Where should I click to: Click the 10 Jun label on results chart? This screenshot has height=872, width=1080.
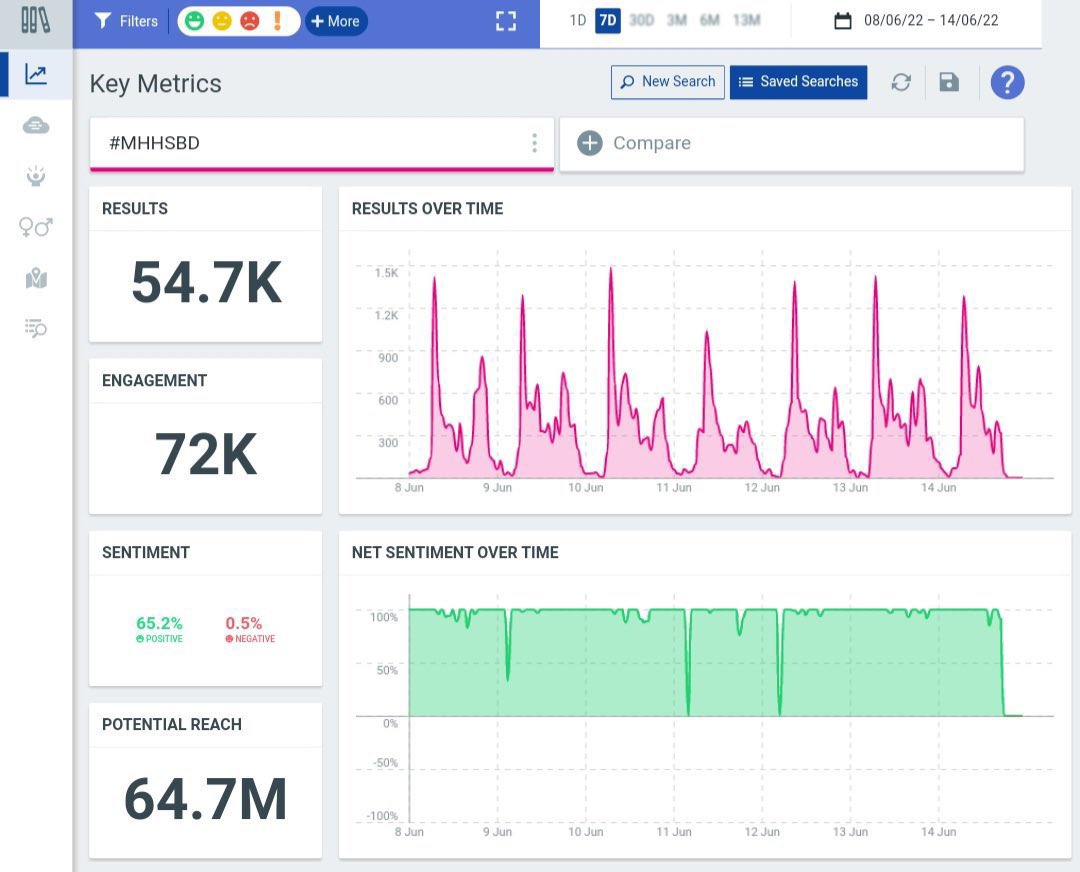[x=585, y=488]
